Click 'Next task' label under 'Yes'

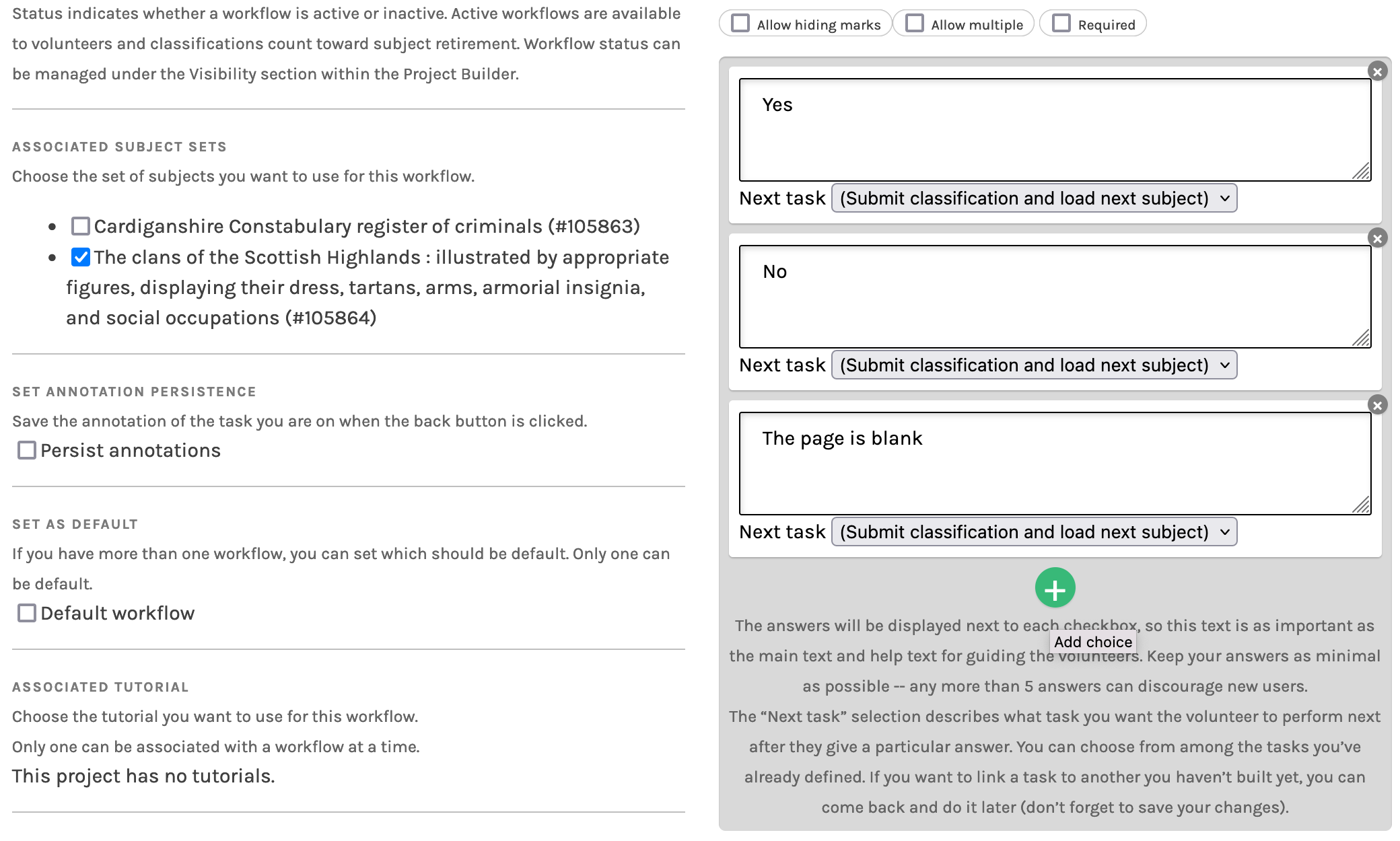782,198
